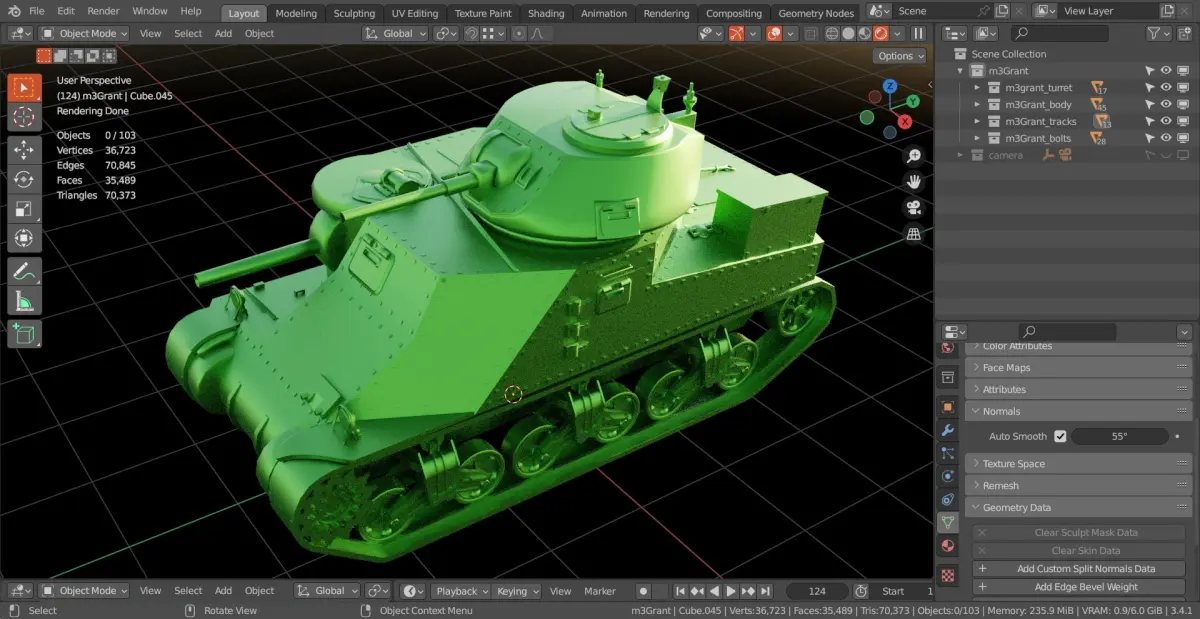Open the Physics properties tab
This screenshot has width=1200, height=619.
948,476
